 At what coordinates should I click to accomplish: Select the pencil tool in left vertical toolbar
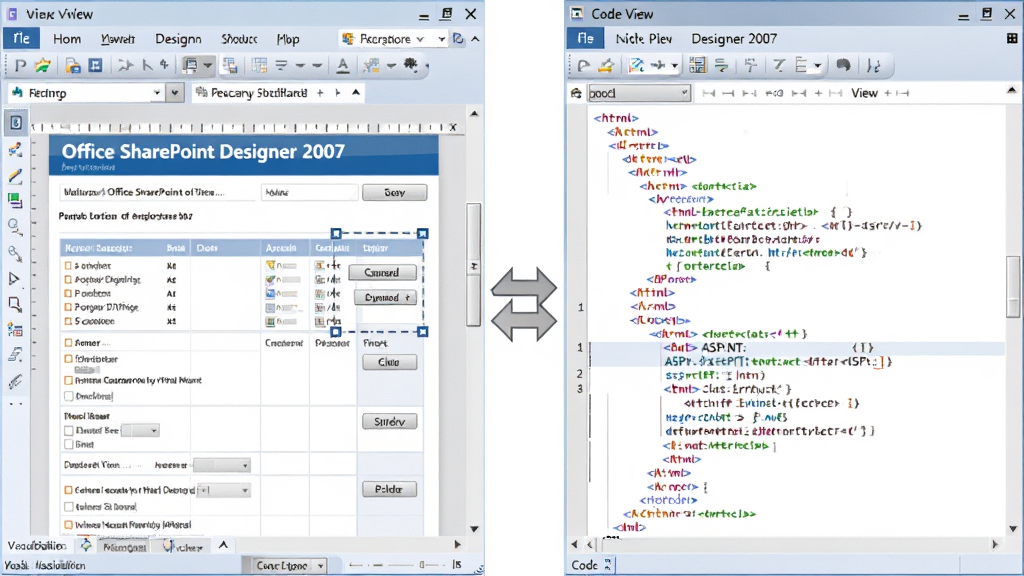[14, 176]
